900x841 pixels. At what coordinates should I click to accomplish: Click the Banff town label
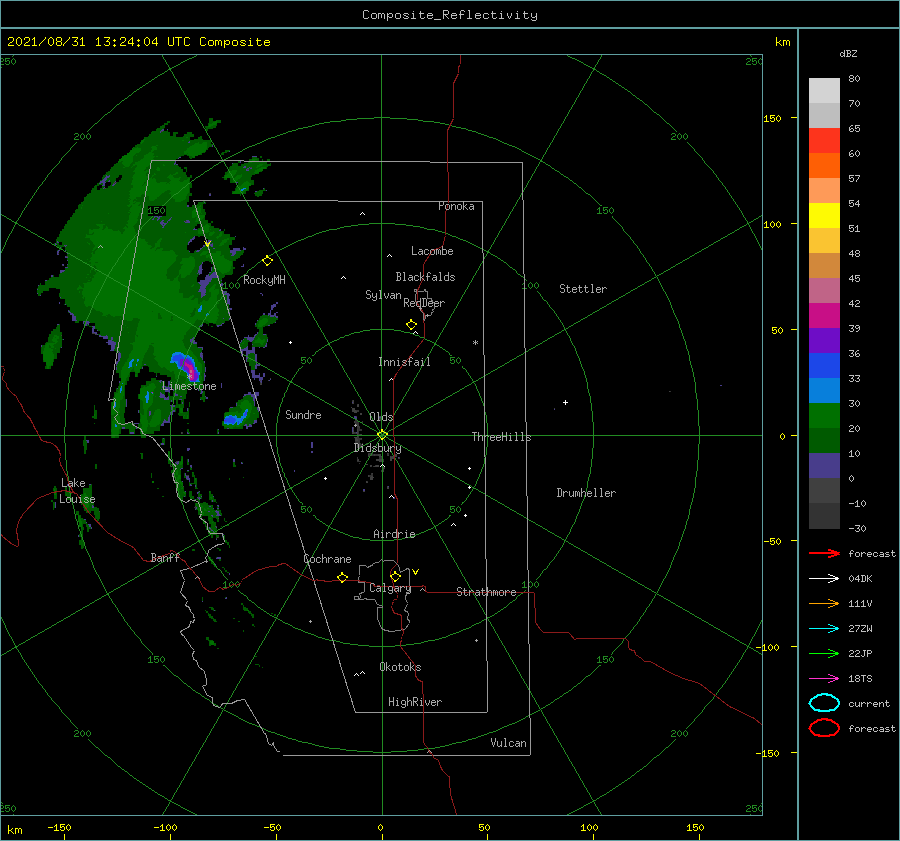point(165,557)
